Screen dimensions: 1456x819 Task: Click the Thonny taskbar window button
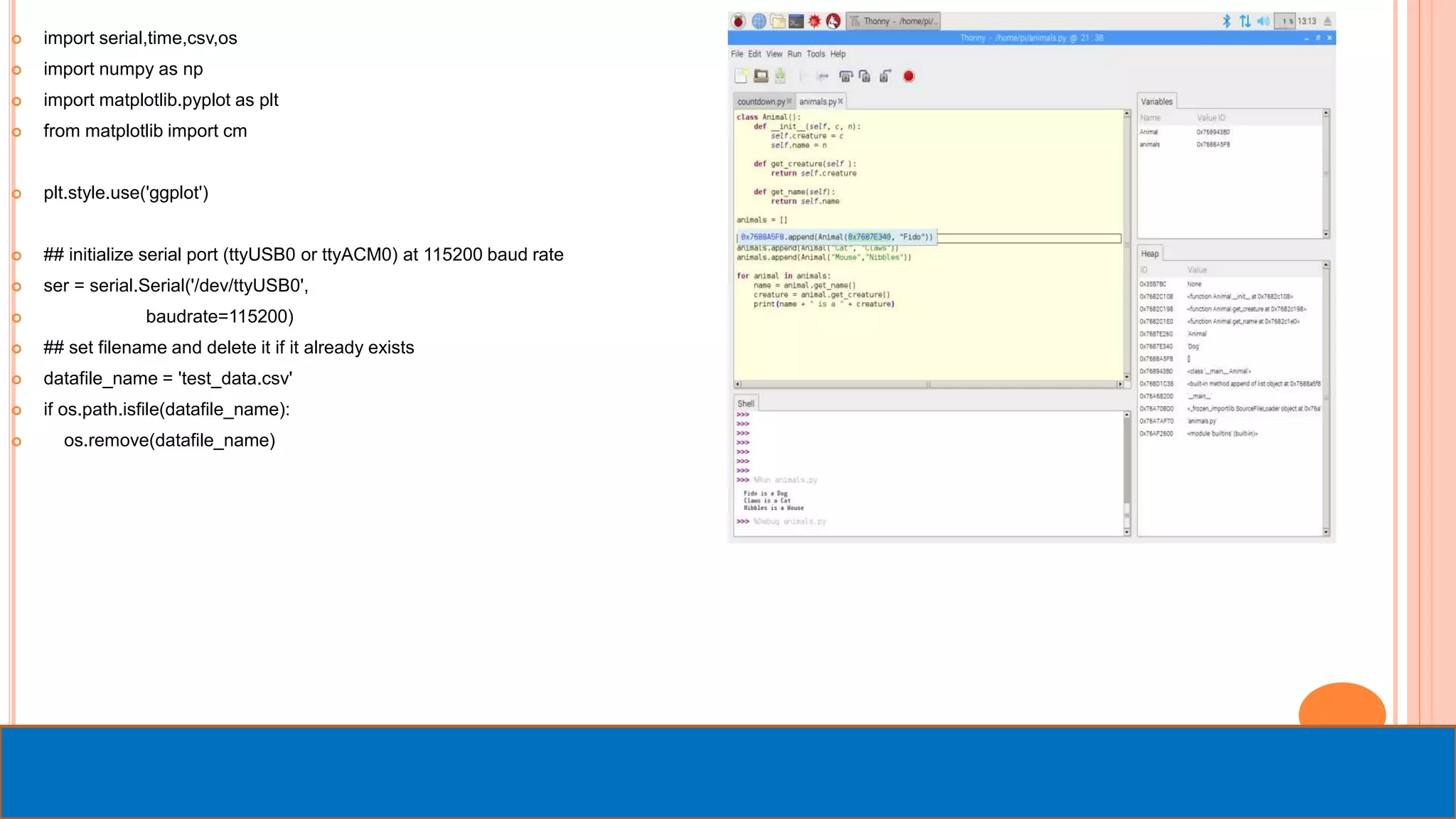[x=894, y=21]
